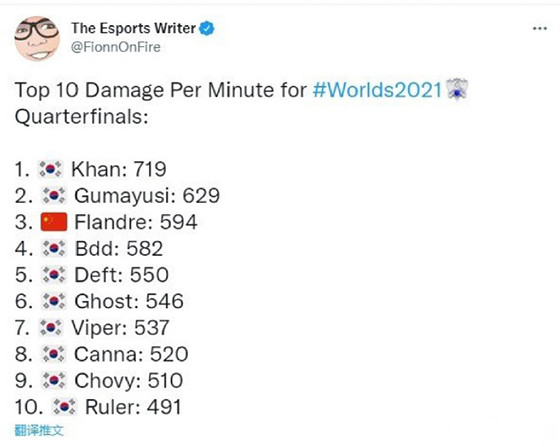Click the Korean flag beside Bdd

54,248
